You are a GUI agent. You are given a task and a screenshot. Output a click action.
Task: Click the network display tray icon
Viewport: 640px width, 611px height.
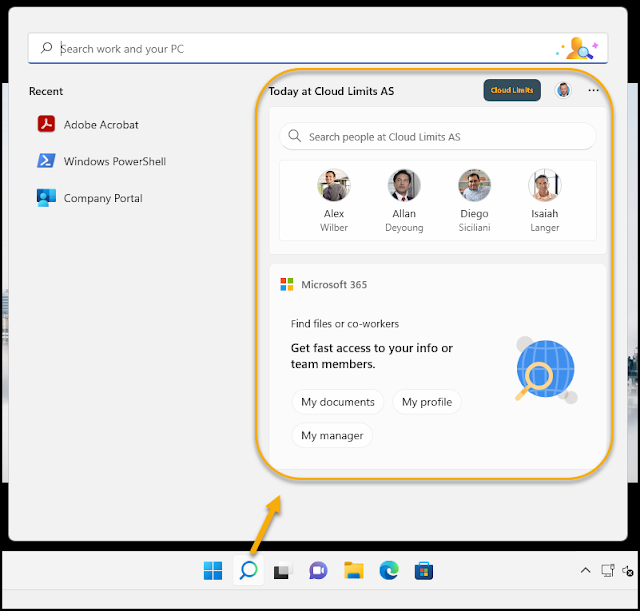click(608, 570)
